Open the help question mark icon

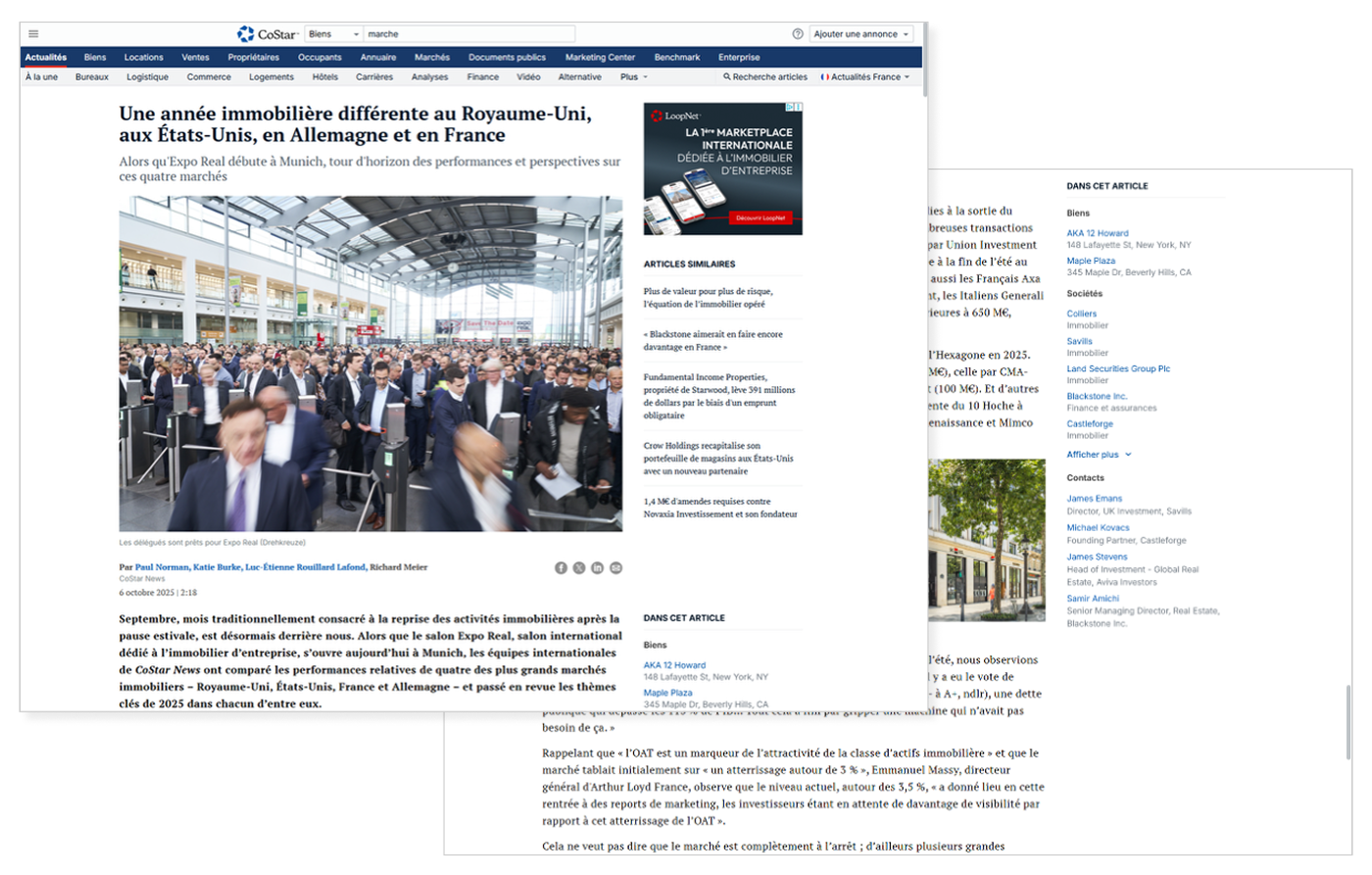click(x=798, y=34)
